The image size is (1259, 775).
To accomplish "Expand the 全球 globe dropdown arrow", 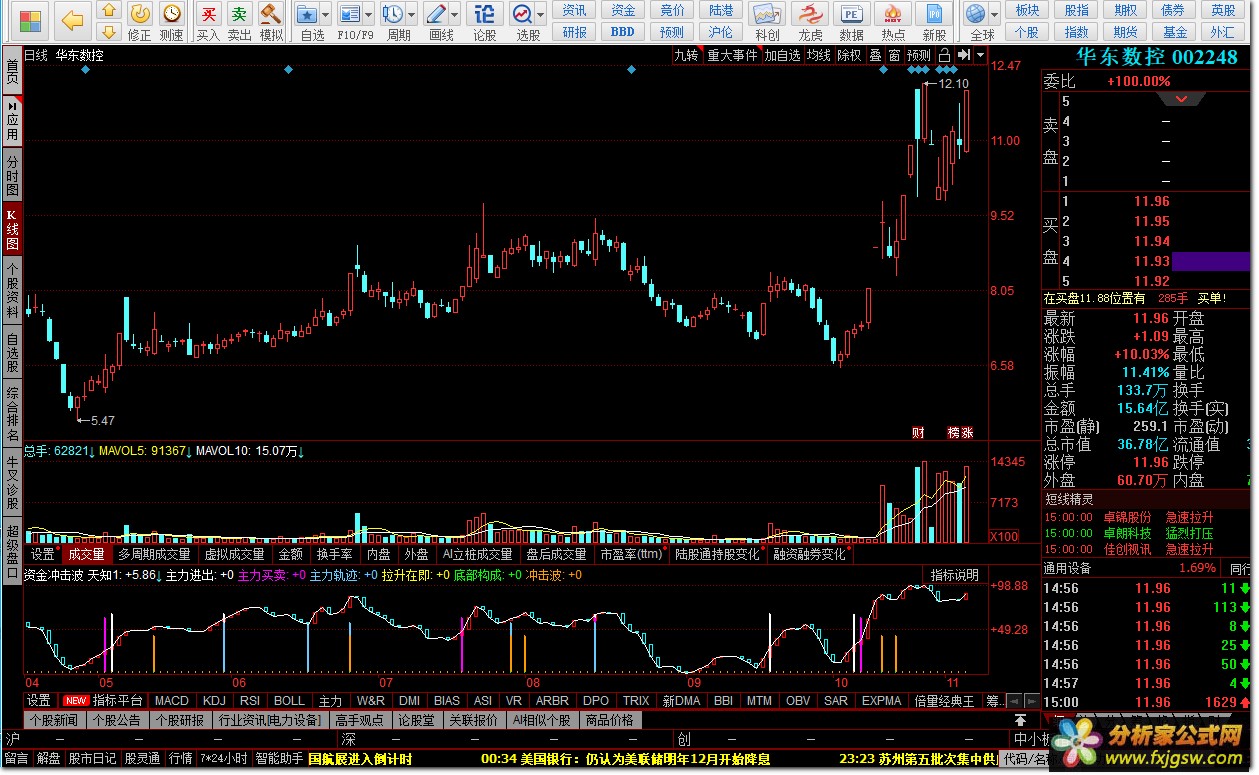I will pos(995,14).
